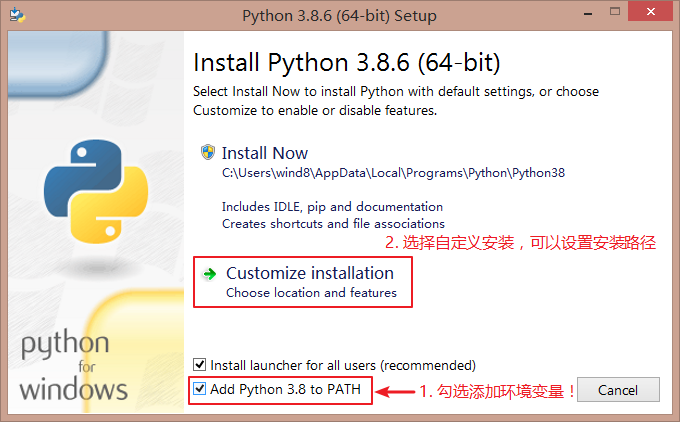Viewport: 680px width, 422px height.
Task: Click the green arrow next to Customize installation
Action: click(x=210, y=274)
